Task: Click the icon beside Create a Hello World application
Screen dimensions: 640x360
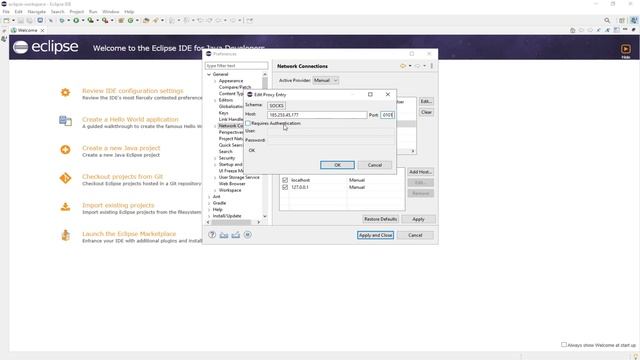Action: pos(65,121)
